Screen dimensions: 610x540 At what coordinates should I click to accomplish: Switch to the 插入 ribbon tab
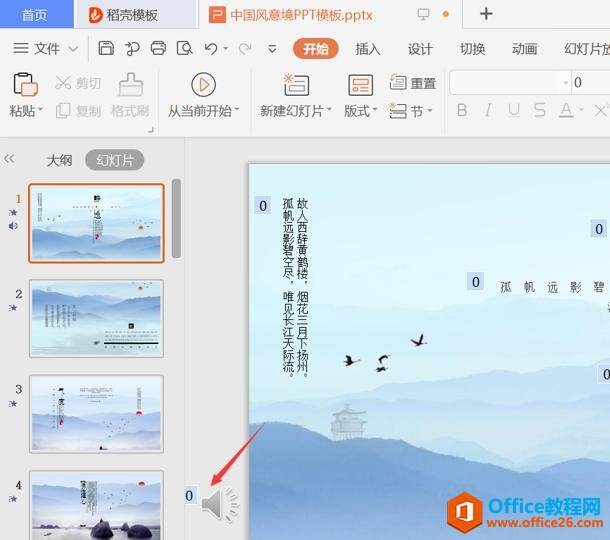[x=368, y=49]
